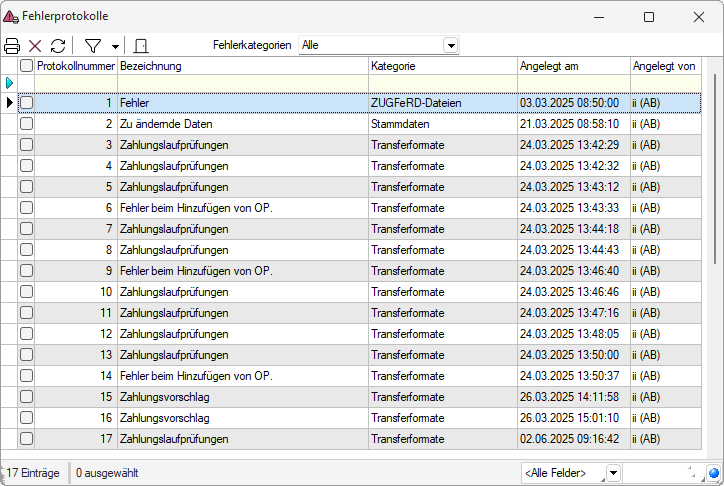Sort by Bezeichnung column header
Image resolution: width=724 pixels, height=486 pixels.
(x=242, y=65)
